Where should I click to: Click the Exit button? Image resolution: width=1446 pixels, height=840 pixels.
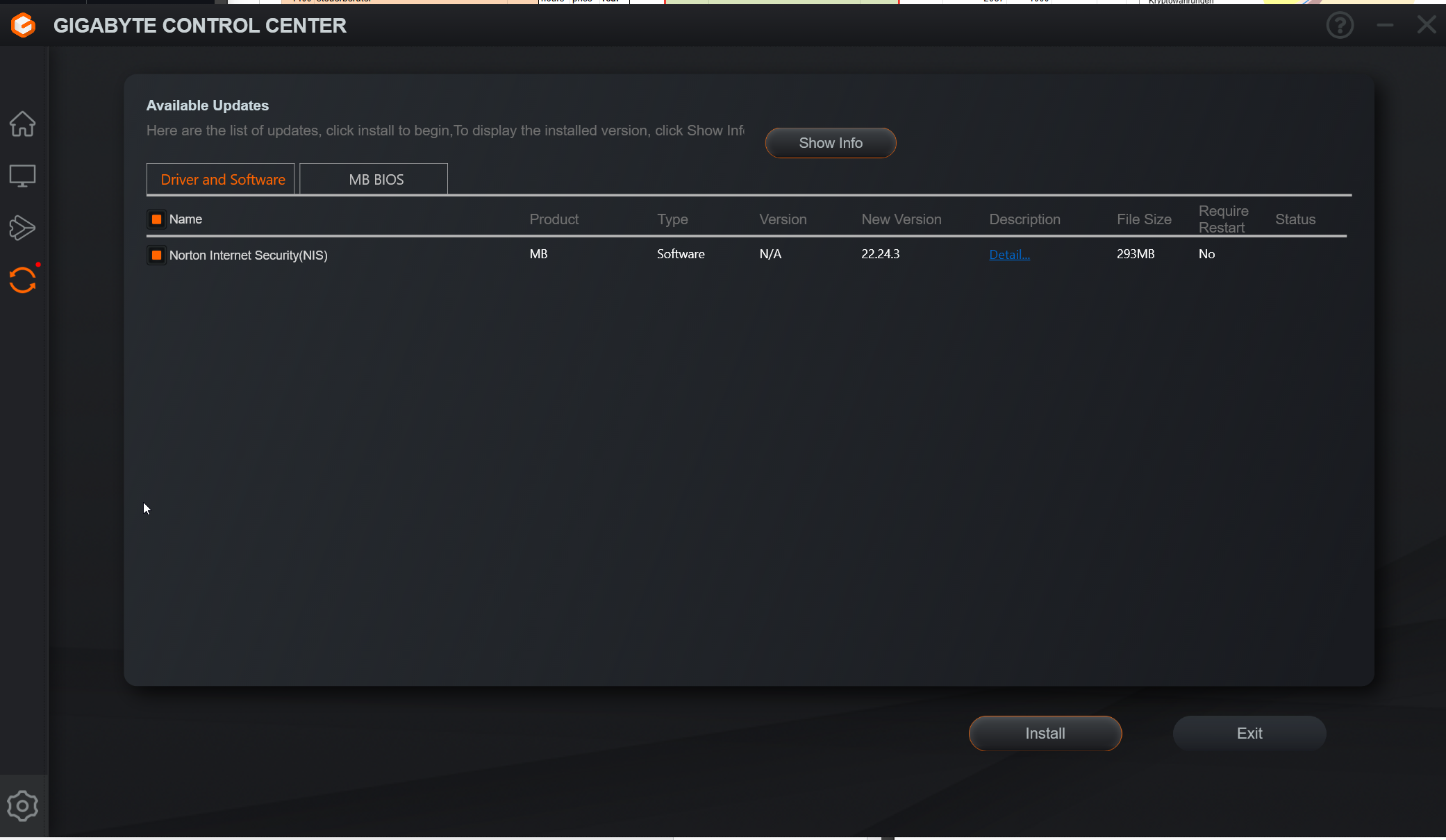(1249, 734)
